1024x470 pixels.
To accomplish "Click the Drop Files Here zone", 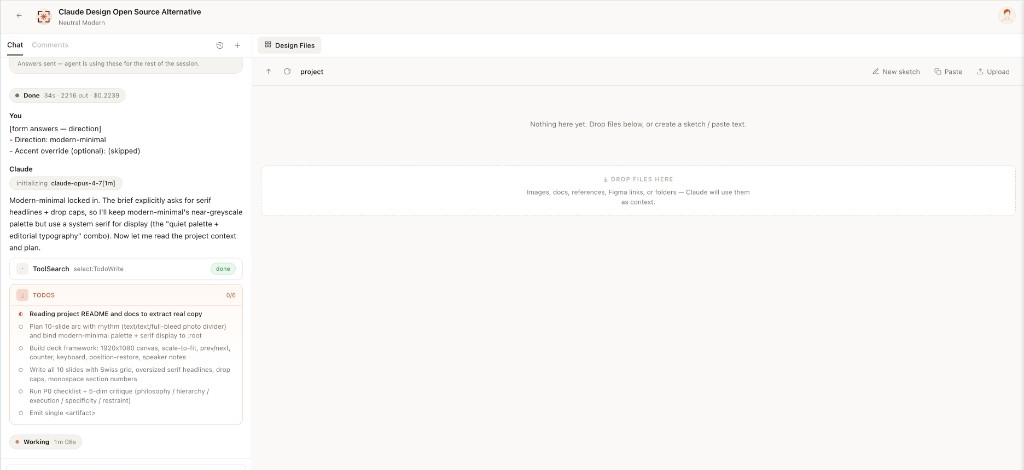I will pyautogui.click(x=638, y=191).
